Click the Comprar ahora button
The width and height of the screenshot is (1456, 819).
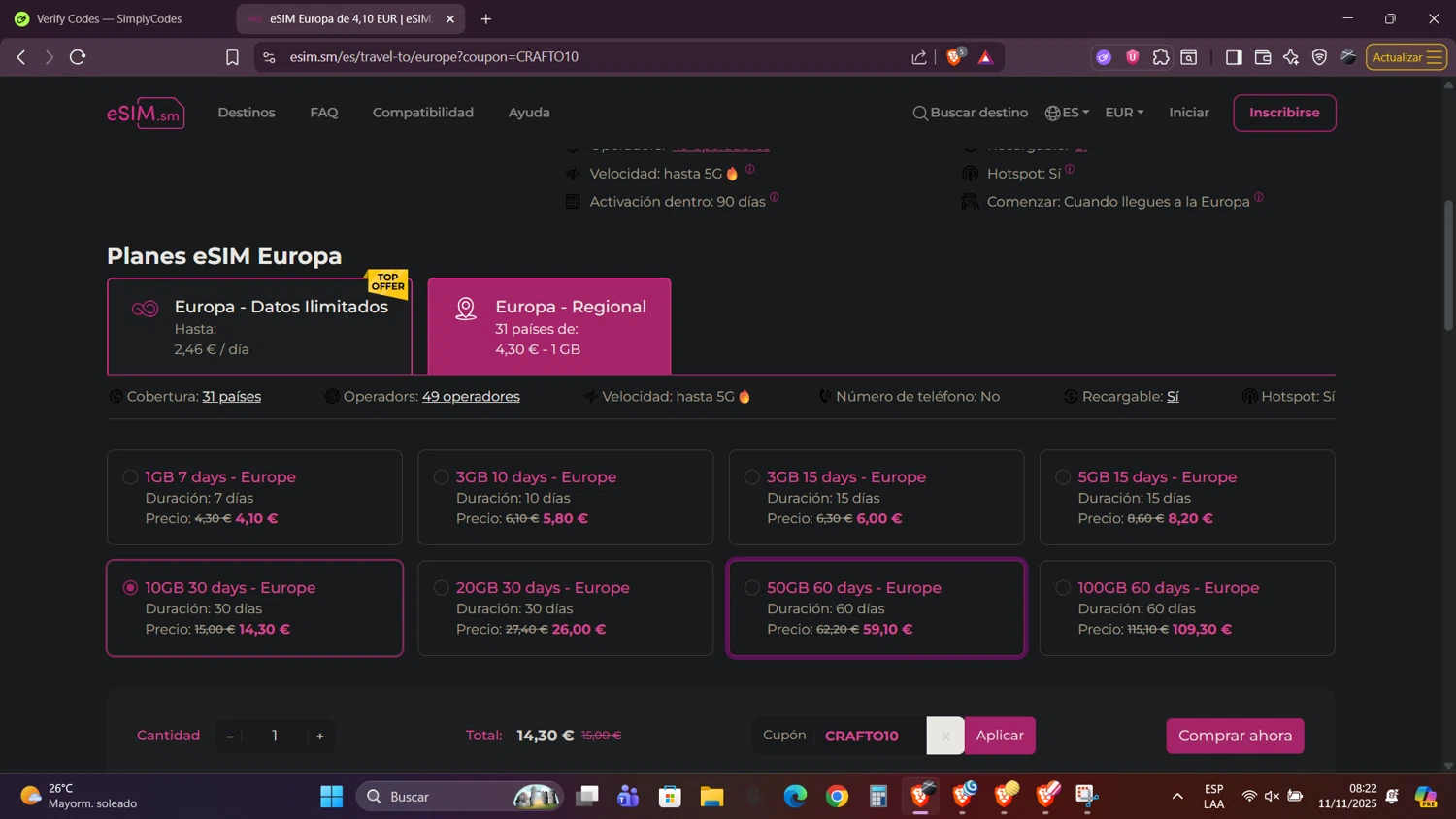point(1235,736)
